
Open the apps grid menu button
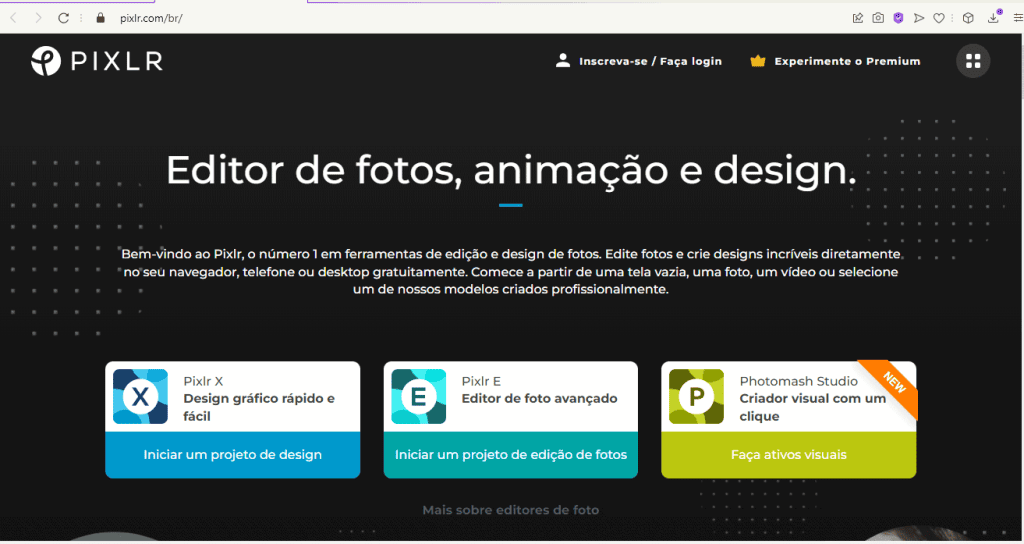[x=973, y=61]
